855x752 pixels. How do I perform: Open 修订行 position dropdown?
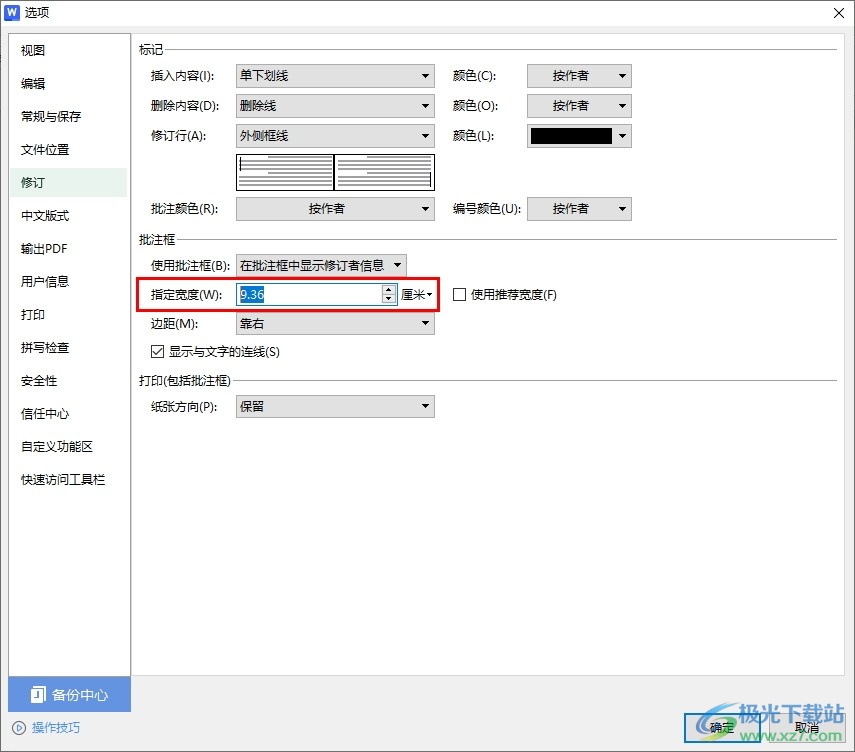335,136
